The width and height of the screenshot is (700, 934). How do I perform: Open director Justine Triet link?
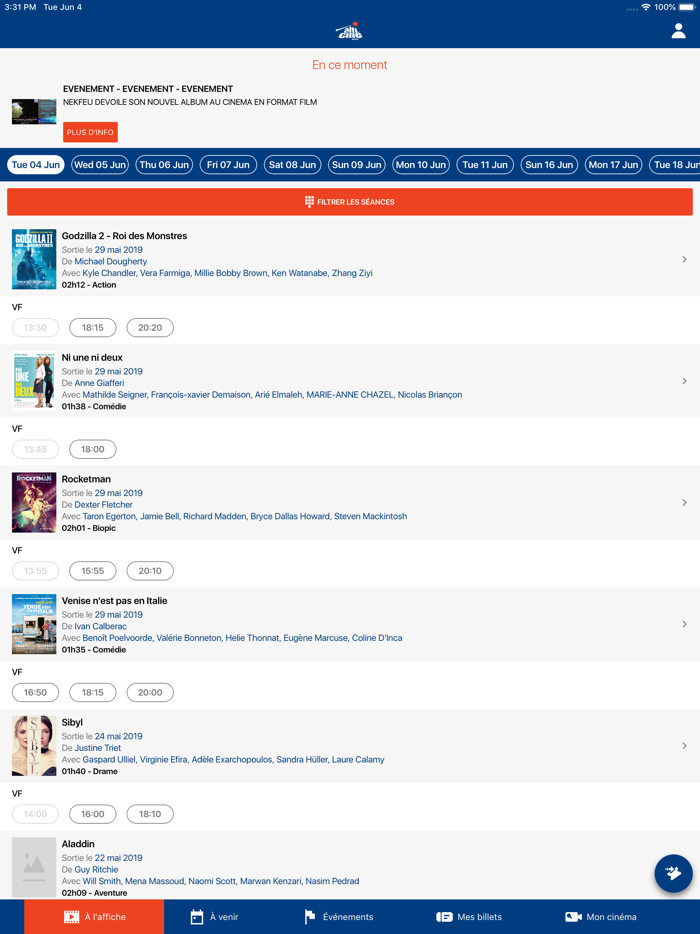pos(98,748)
